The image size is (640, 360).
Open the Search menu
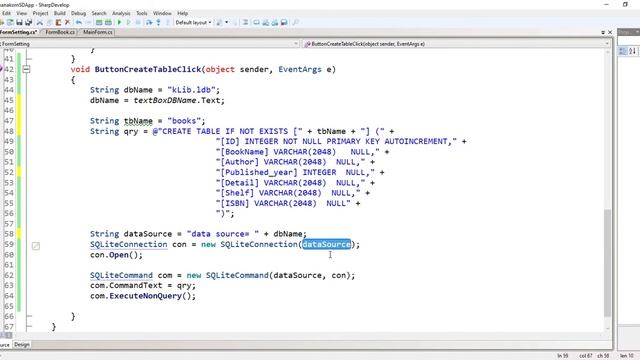(x=99, y=13)
